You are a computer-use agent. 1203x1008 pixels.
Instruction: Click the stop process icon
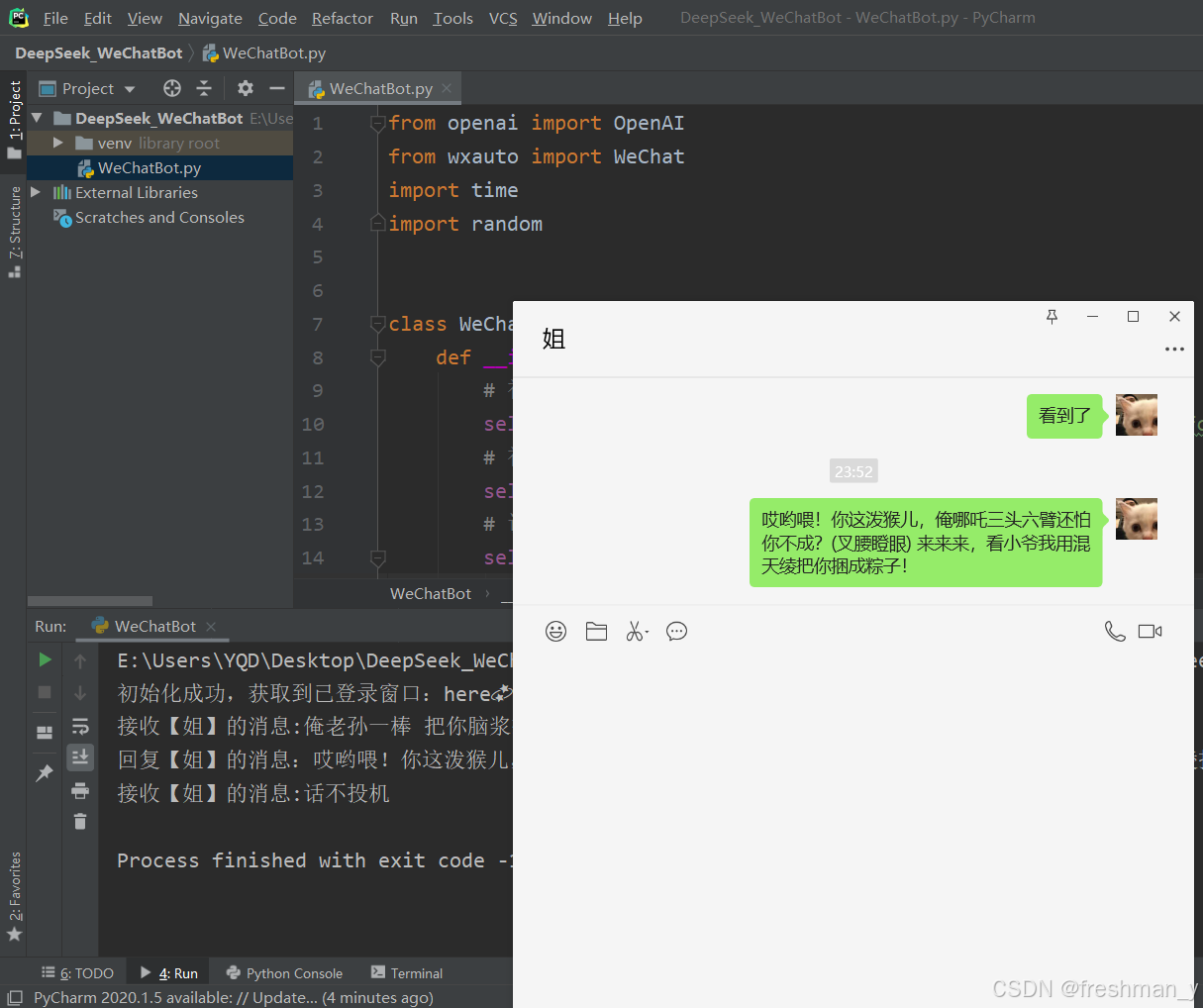(45, 692)
